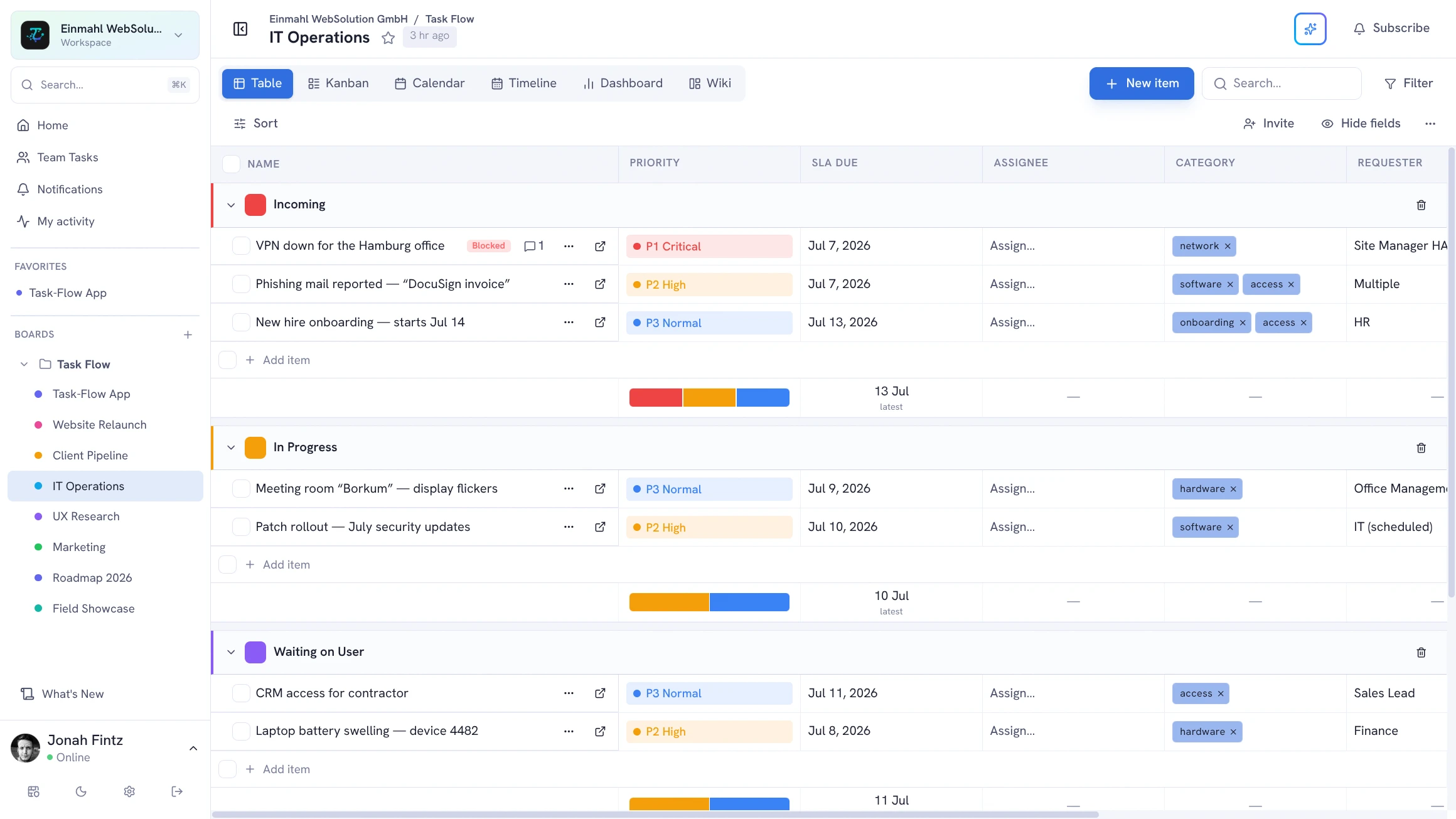Screen dimensions: 1456x819
Task: Collapse the Task Flow folder
Action: (x=24, y=365)
